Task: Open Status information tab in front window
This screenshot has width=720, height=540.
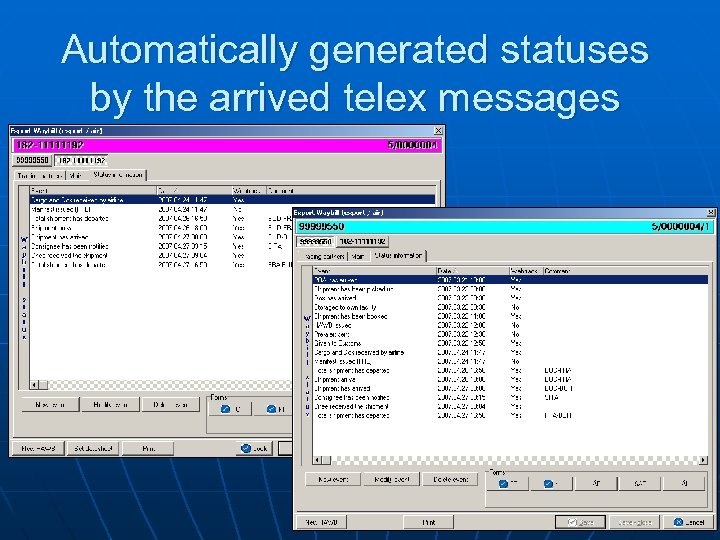Action: point(398,255)
